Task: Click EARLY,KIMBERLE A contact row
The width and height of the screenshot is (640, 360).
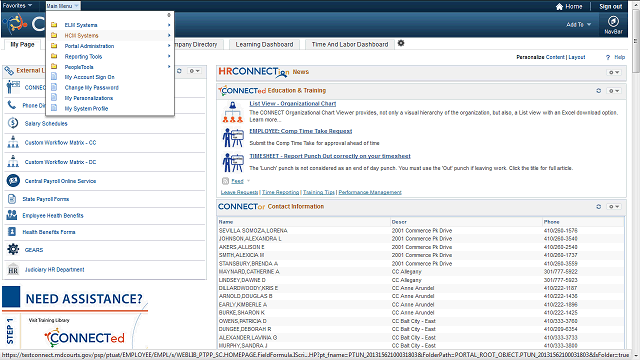Action: [x=420, y=304]
